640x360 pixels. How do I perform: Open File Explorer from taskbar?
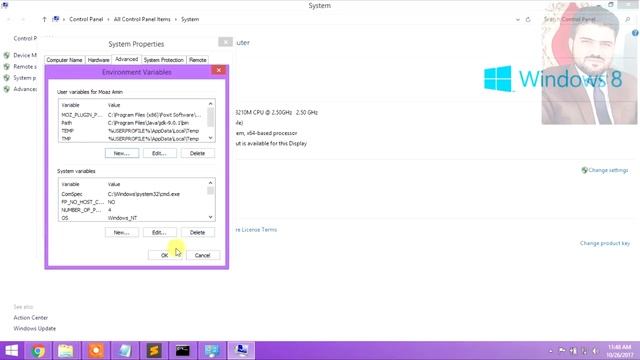[65, 351]
